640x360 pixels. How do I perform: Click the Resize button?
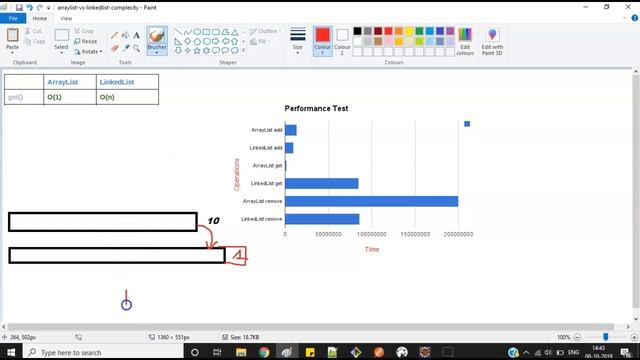pos(86,41)
